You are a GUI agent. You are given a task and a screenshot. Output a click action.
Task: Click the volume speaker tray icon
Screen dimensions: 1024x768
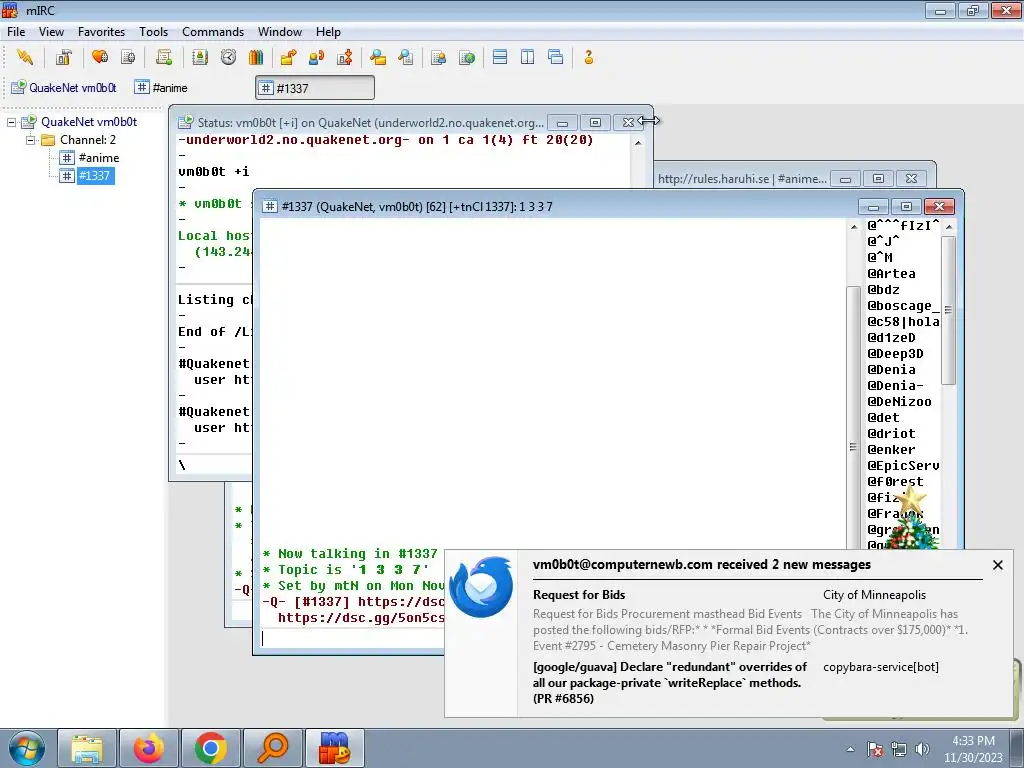point(922,749)
